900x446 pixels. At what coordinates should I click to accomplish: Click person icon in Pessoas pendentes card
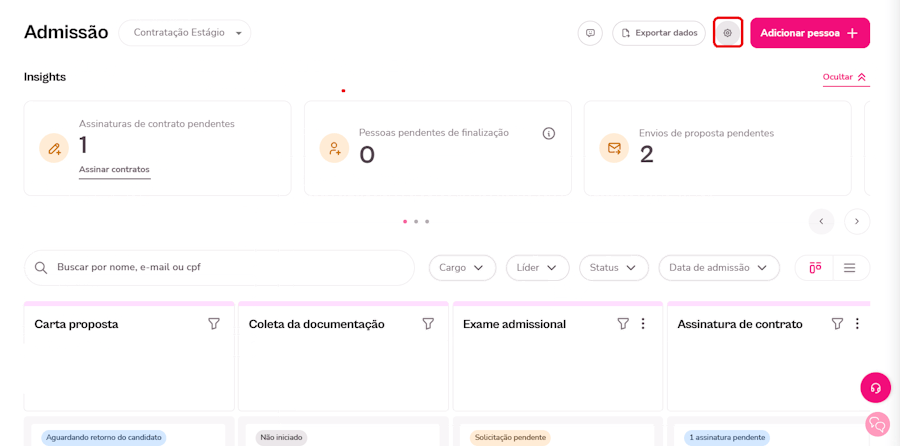point(334,149)
